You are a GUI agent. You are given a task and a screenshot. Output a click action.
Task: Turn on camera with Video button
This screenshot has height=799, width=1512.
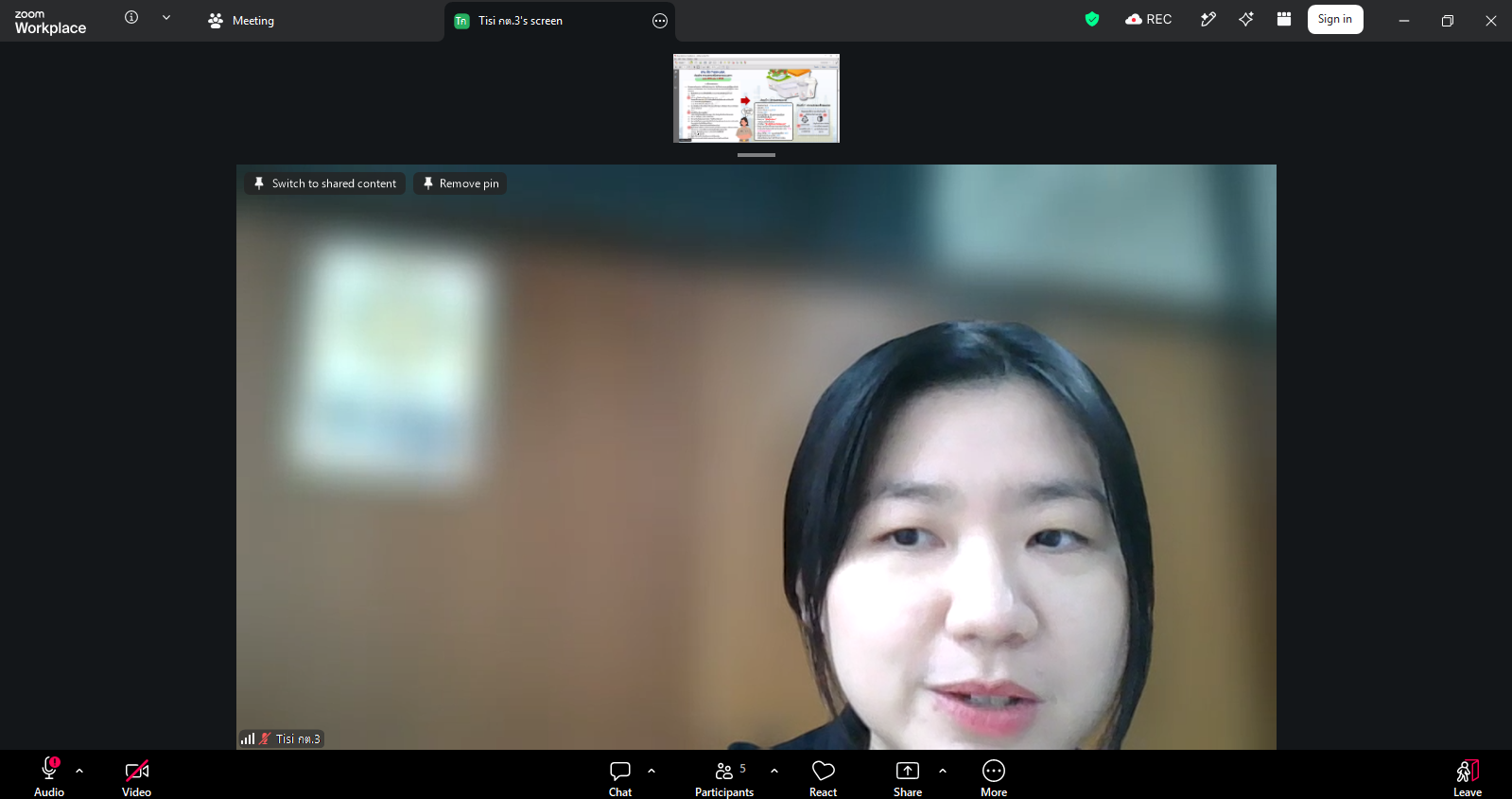[136, 778]
